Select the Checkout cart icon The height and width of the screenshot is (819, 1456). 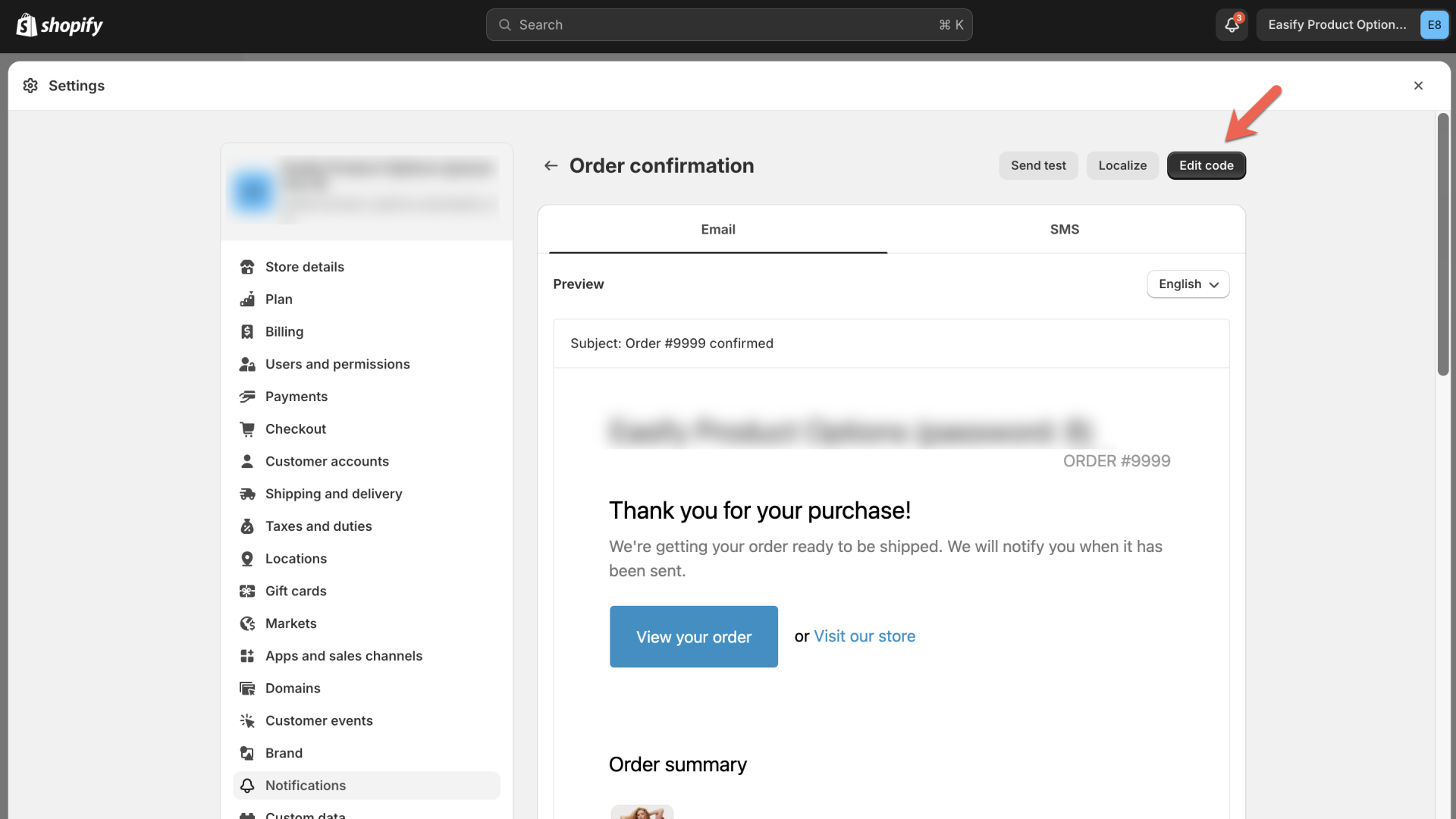(x=247, y=428)
